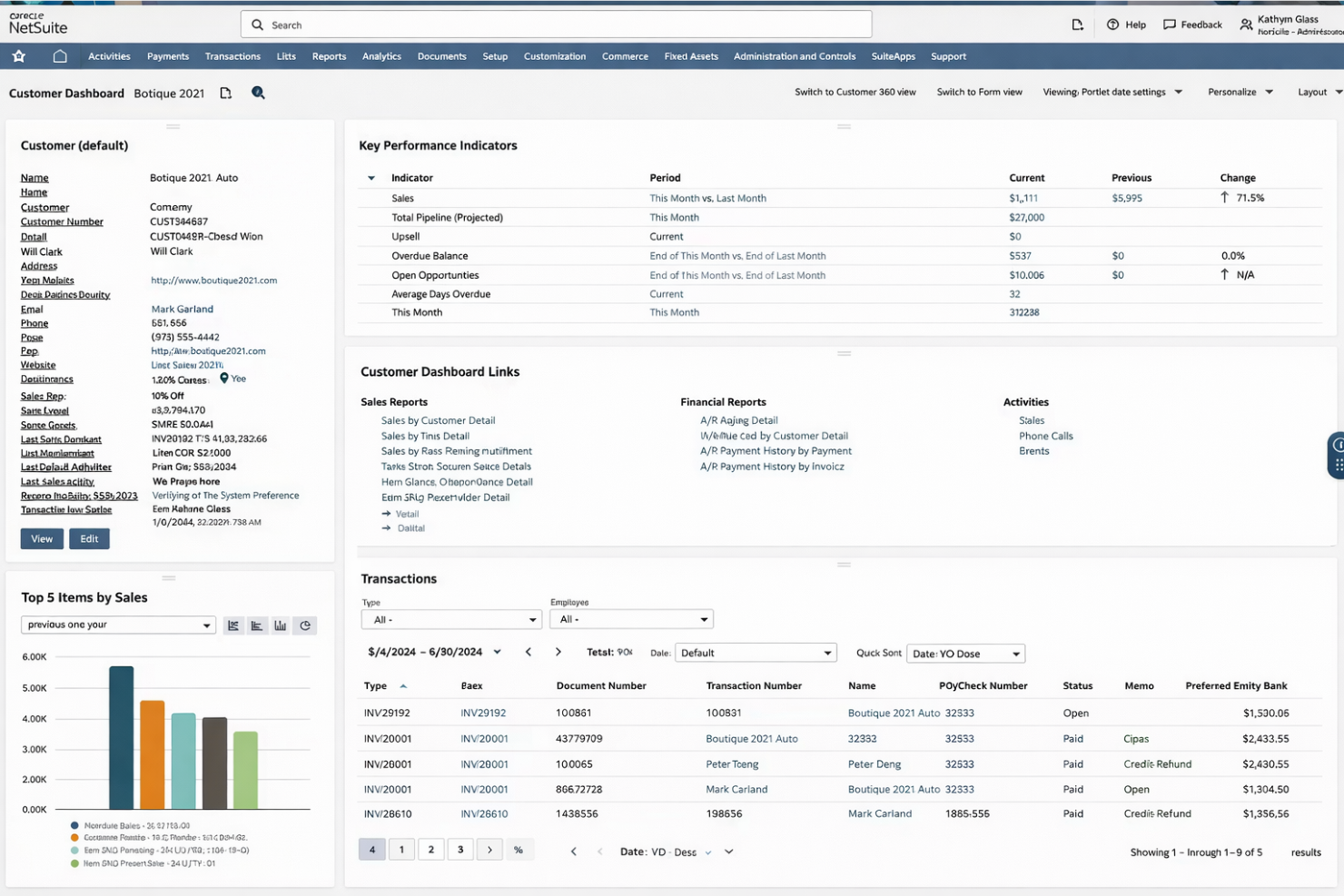Click the user profile icon for Kathryn Glass
Viewport: 1344px width, 896px height.
(x=1247, y=25)
